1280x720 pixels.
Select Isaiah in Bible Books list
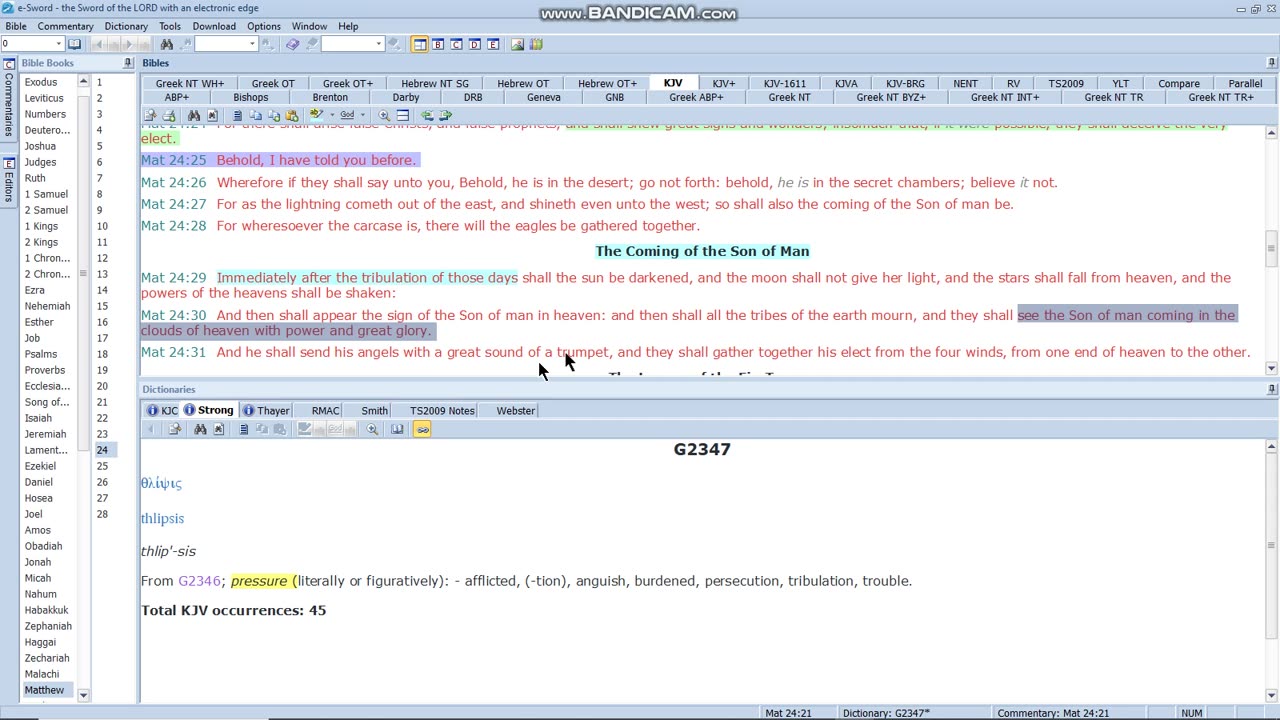(38, 418)
